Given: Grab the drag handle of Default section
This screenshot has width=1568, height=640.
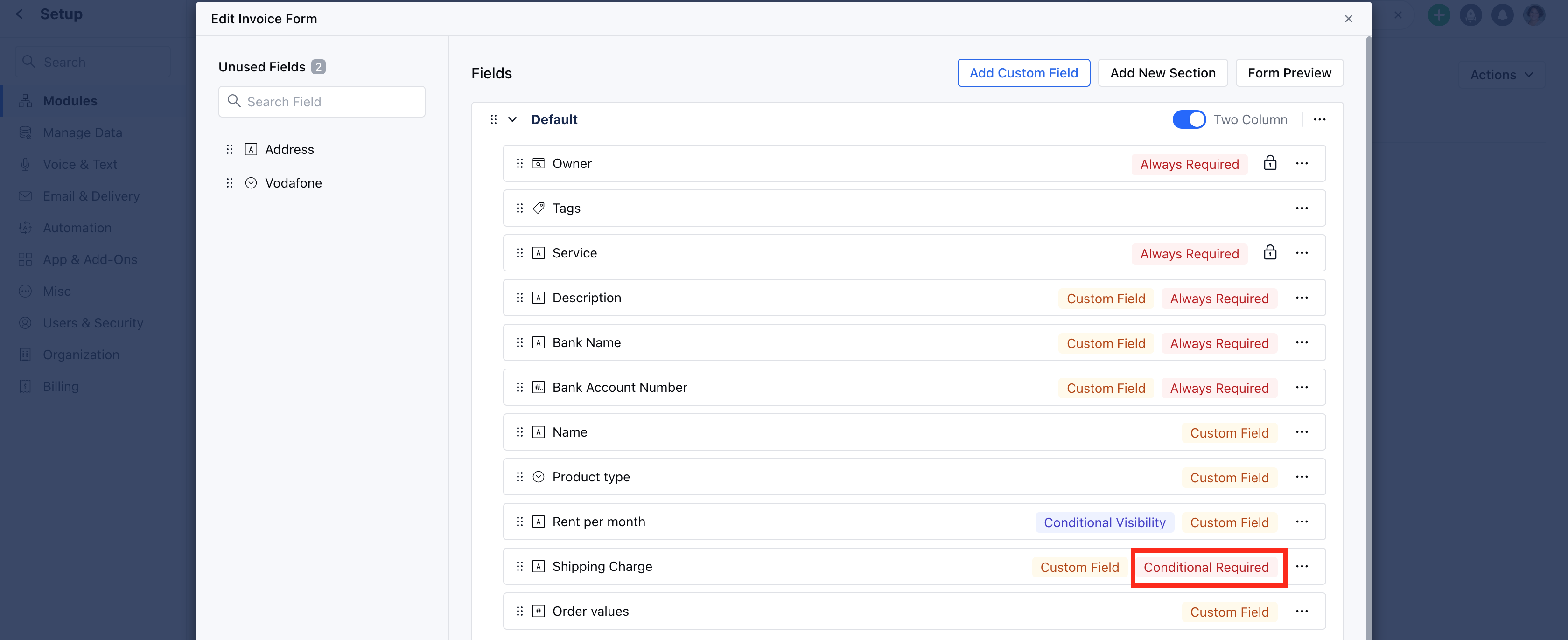Looking at the screenshot, I should pyautogui.click(x=493, y=119).
